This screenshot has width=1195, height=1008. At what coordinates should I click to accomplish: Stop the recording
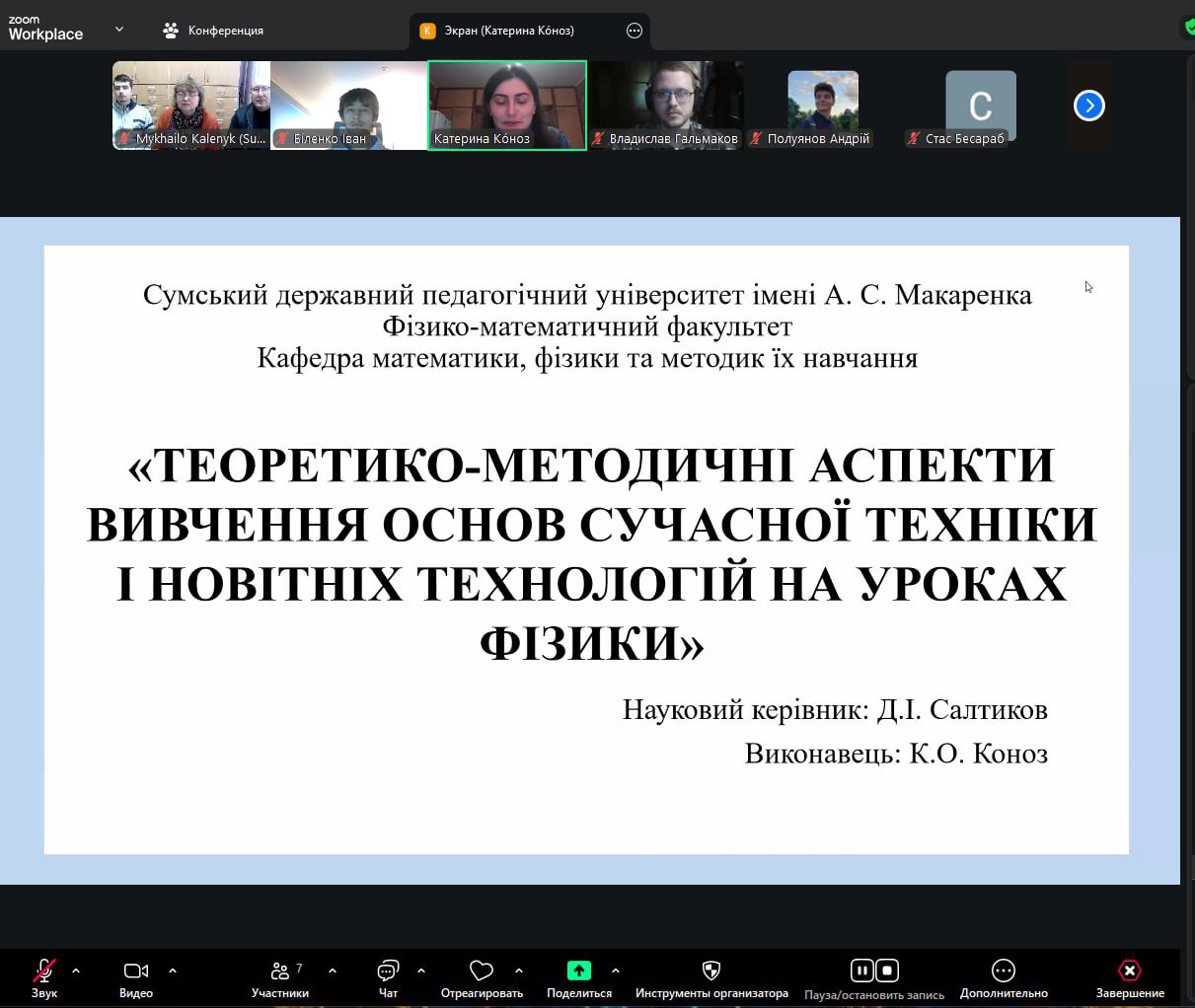coord(887,971)
